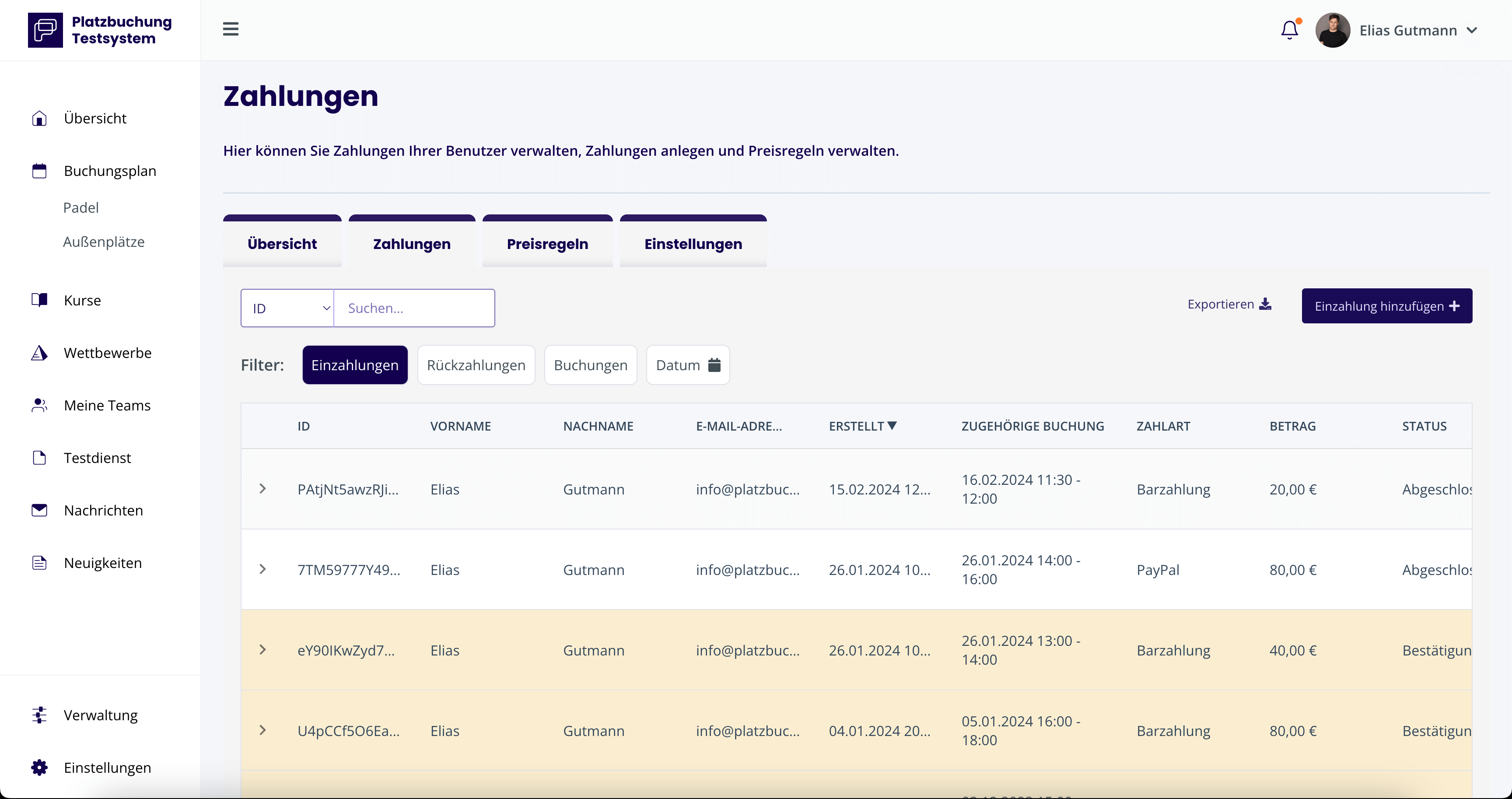The width and height of the screenshot is (1512, 799).
Task: Click the NACHNAME column header
Action: [598, 426]
